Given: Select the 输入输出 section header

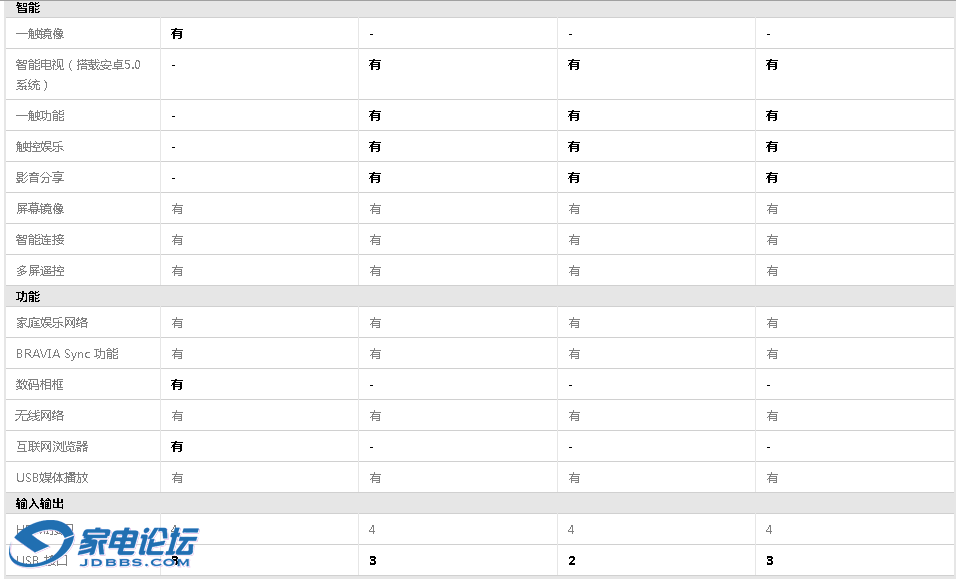Looking at the screenshot, I should pyautogui.click(x=40, y=504).
